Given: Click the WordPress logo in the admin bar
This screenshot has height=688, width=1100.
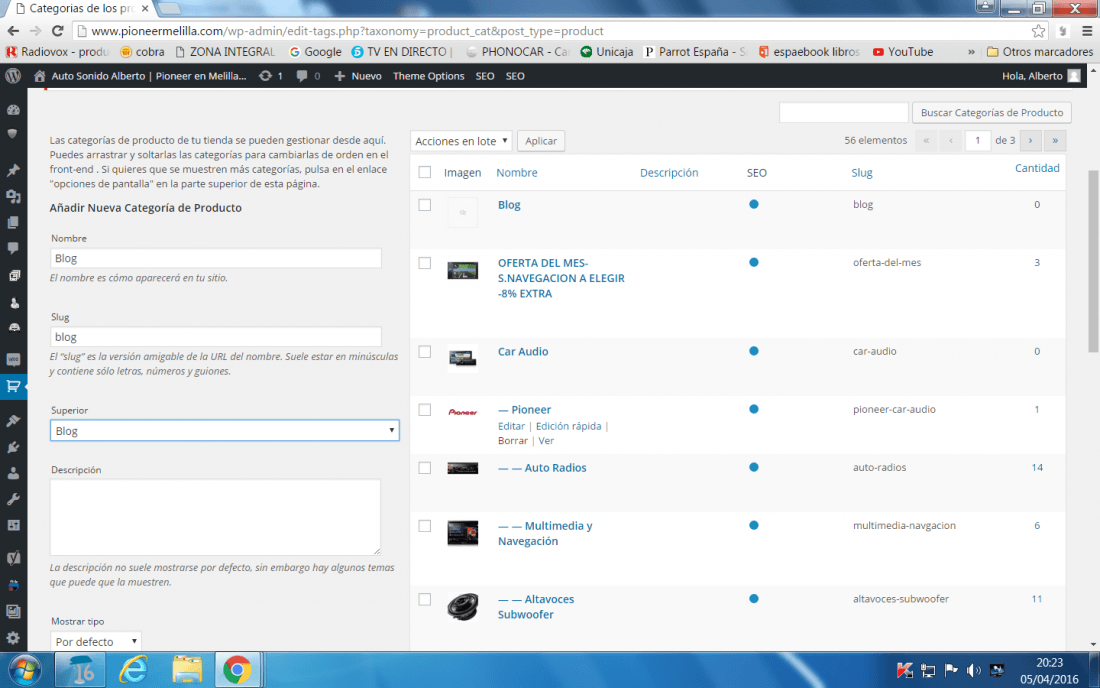Looking at the screenshot, I should pyautogui.click(x=13, y=76).
